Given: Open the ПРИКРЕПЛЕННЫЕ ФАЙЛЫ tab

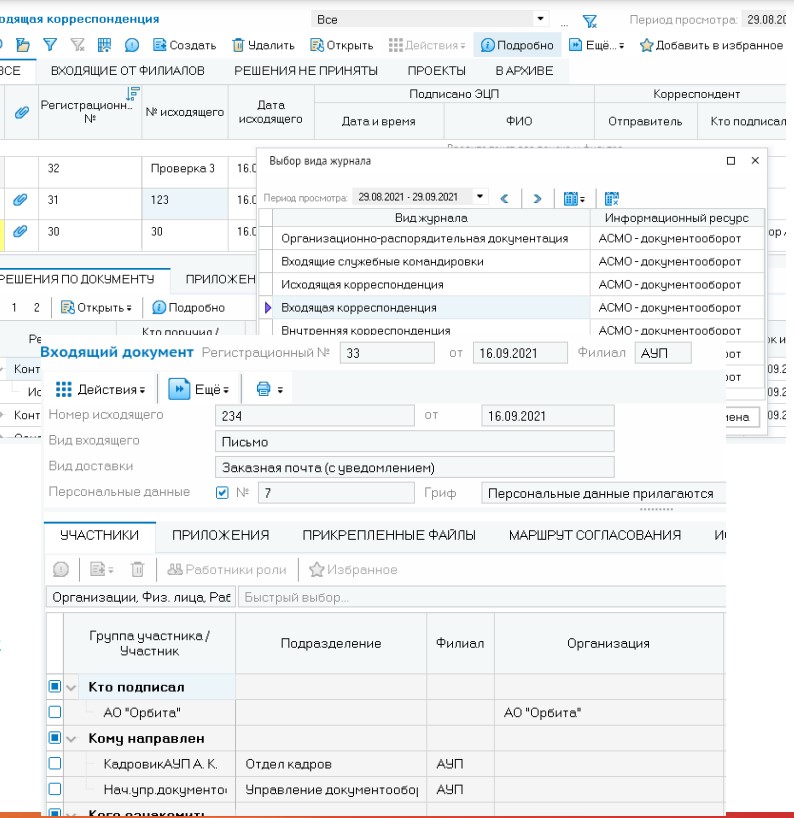Looking at the screenshot, I should click(x=389, y=535).
